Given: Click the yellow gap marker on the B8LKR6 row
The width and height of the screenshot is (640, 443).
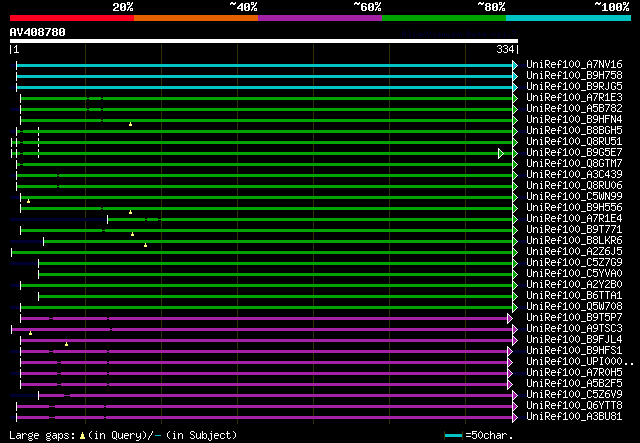Looking at the screenshot, I should pos(145,244).
